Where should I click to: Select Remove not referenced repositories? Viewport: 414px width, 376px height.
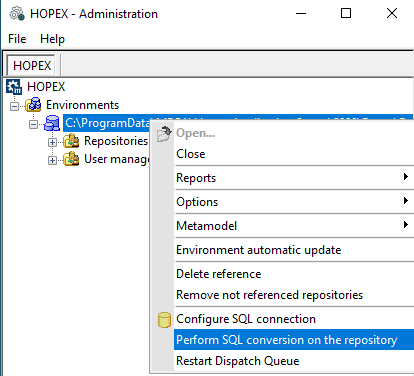294,295
